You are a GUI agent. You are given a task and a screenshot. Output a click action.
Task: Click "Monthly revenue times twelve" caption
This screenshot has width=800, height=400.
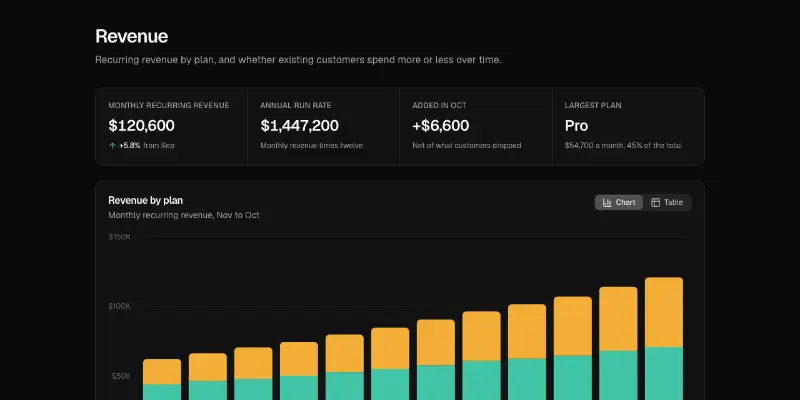312,145
